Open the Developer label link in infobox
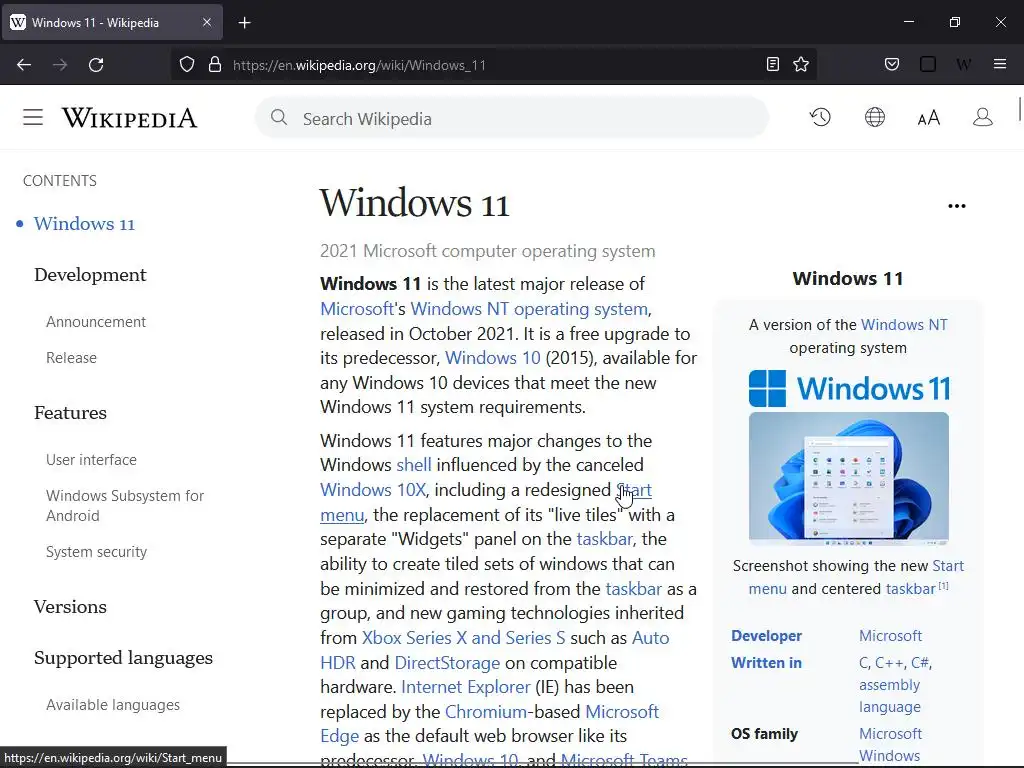 click(x=767, y=636)
